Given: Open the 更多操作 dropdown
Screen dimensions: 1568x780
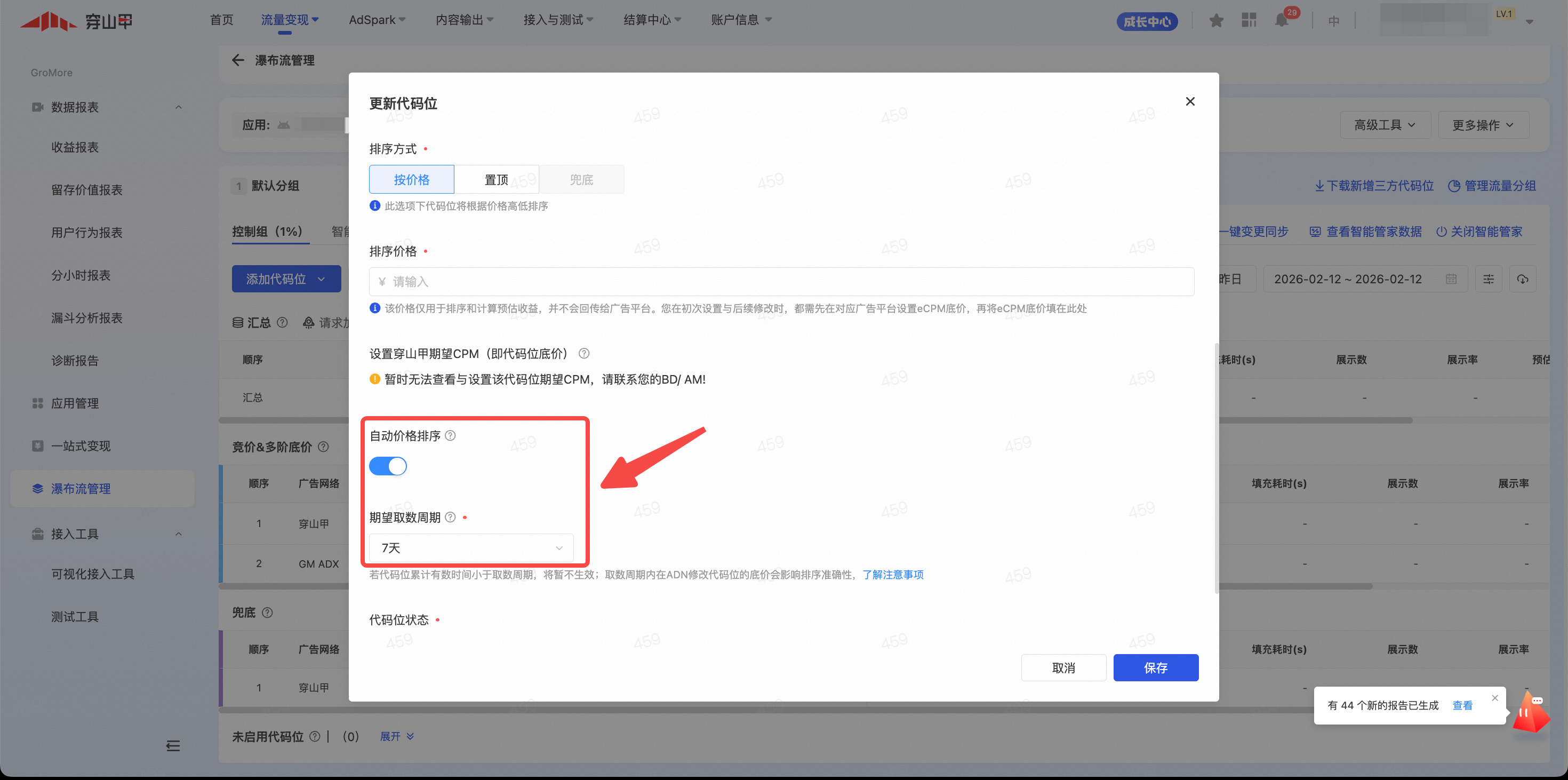Looking at the screenshot, I should 1482,125.
